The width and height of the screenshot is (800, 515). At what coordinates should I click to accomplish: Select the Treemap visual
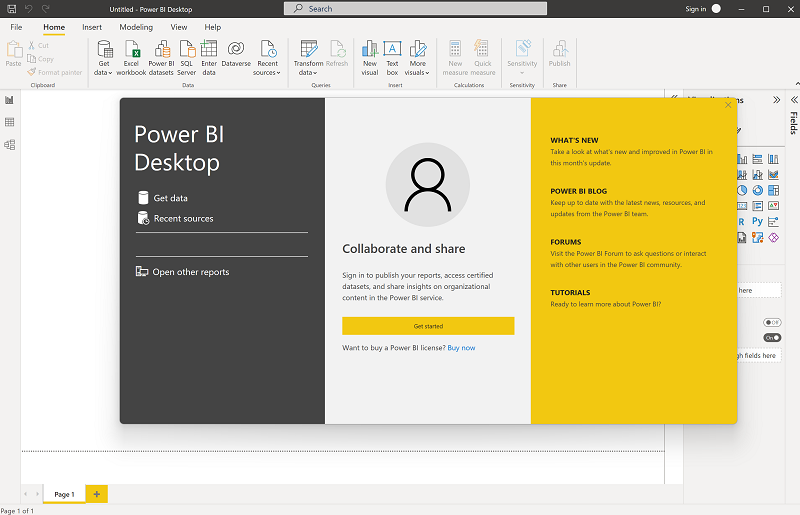[773, 190]
